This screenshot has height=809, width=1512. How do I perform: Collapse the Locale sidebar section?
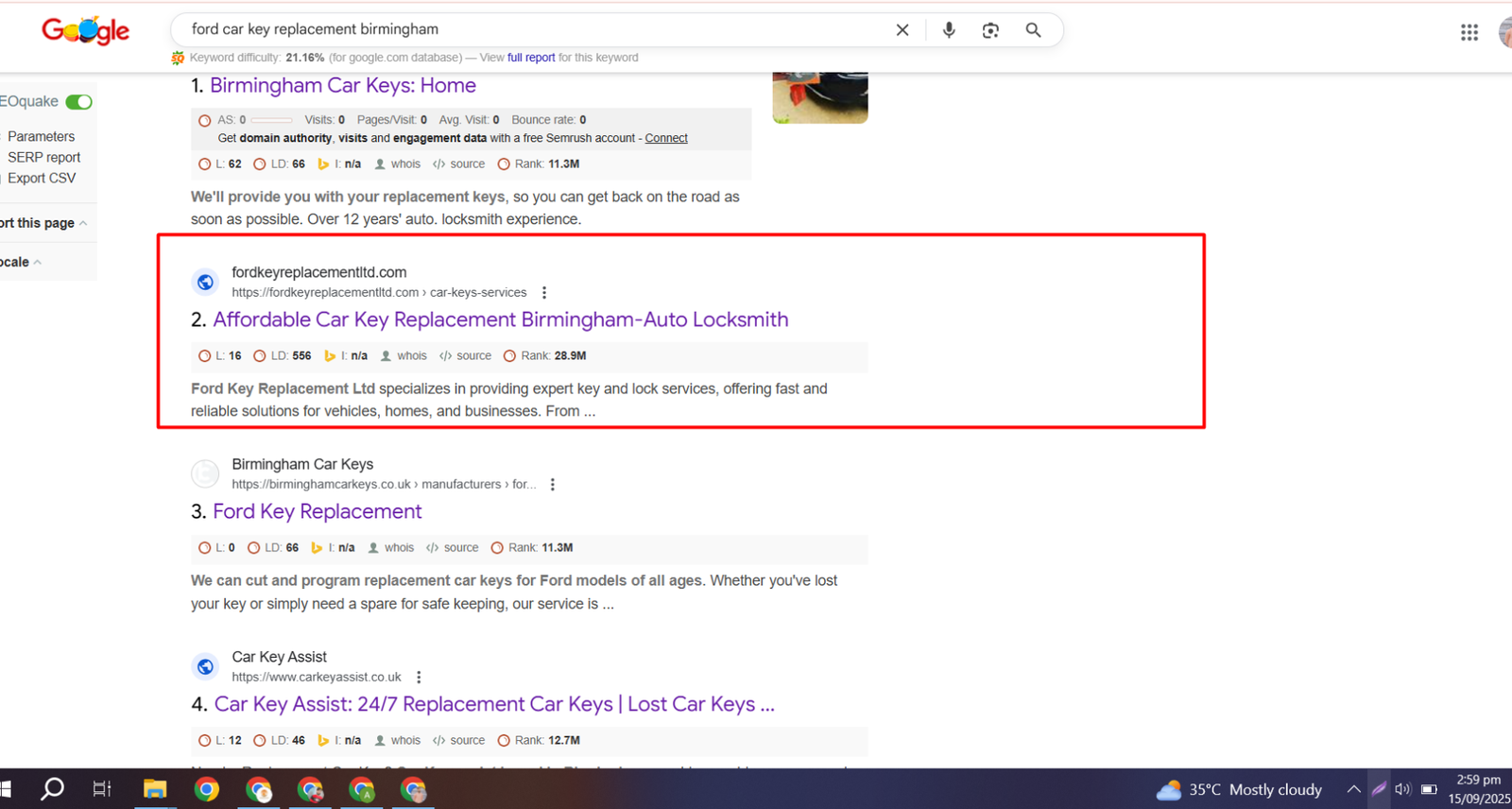[37, 263]
